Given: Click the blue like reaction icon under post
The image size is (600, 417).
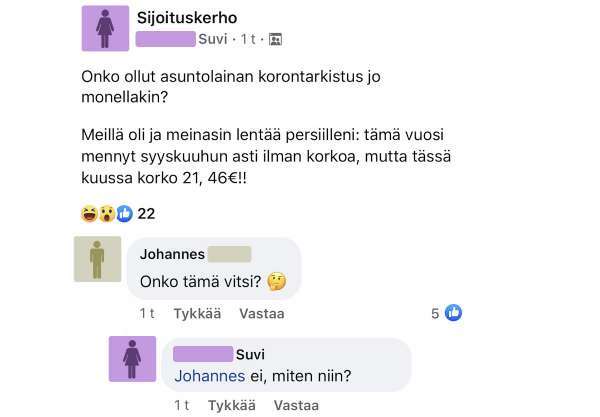Looking at the screenshot, I should [x=124, y=213].
